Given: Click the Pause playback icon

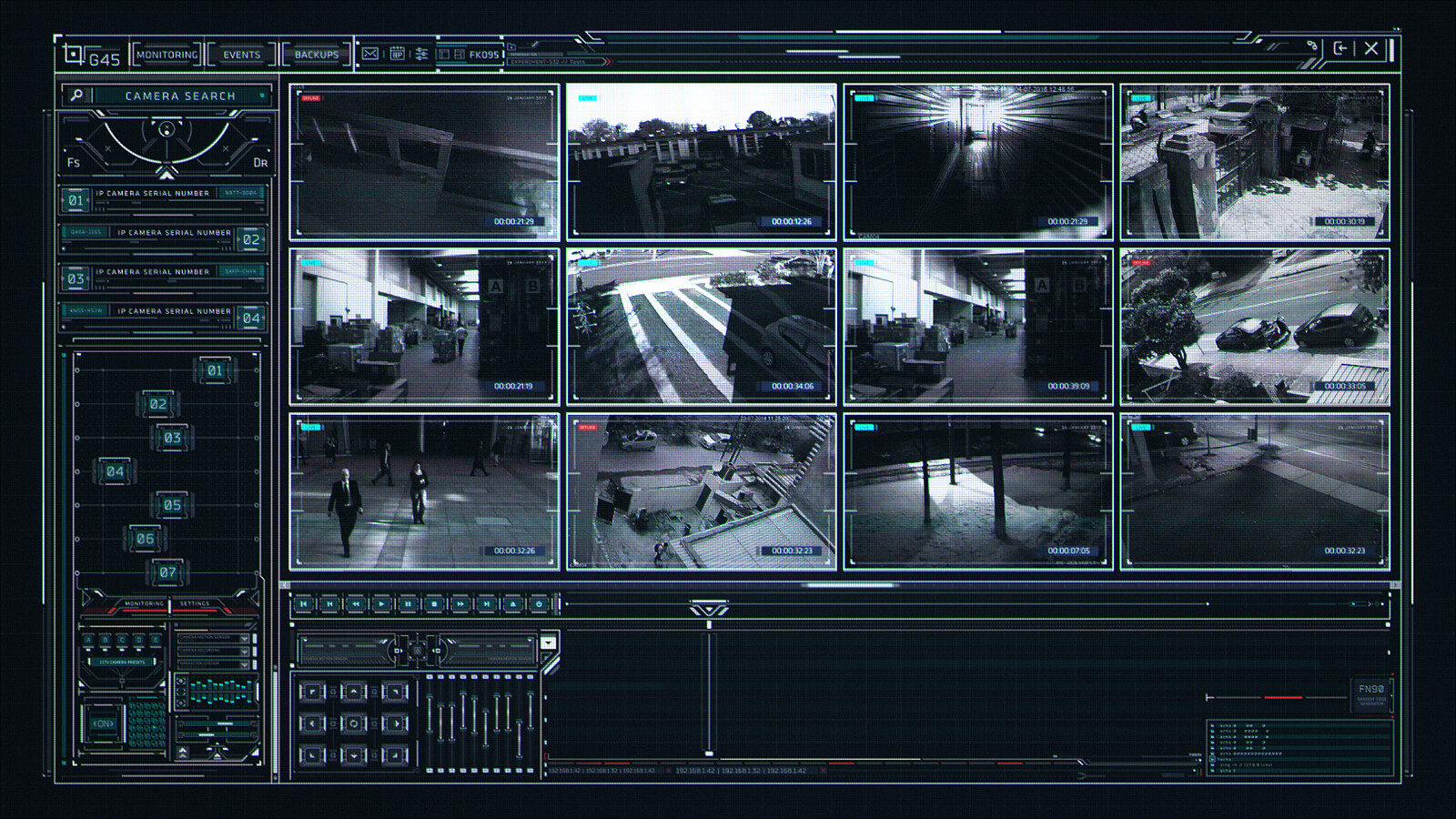Looking at the screenshot, I should [x=408, y=603].
